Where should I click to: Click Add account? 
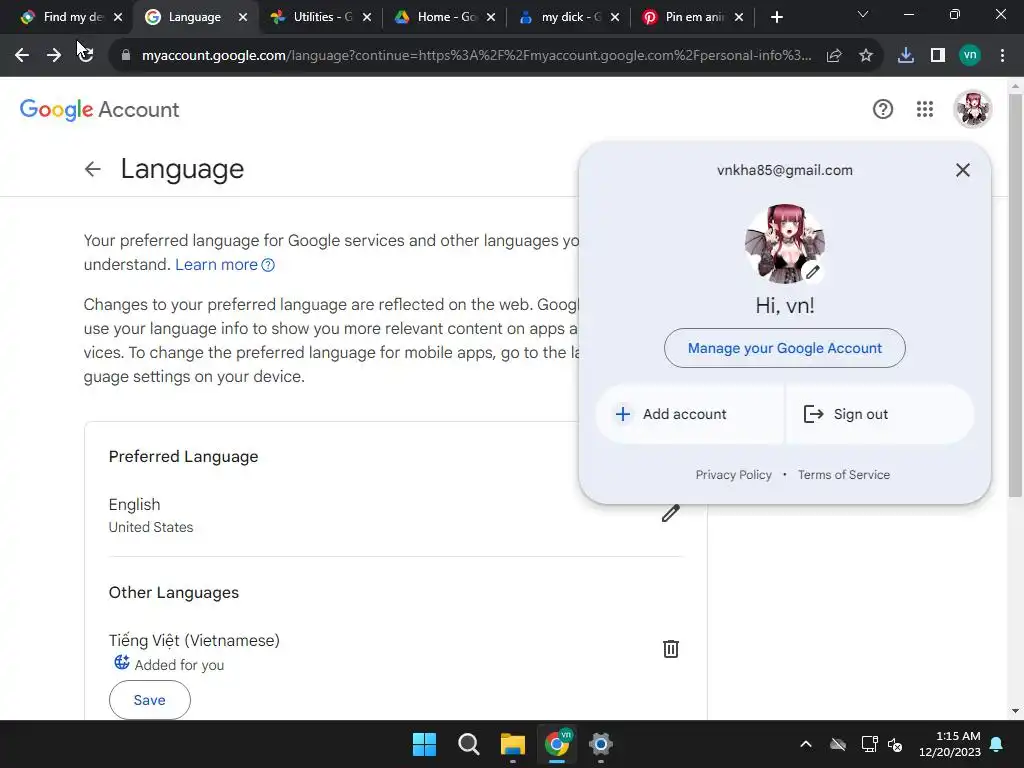pyautogui.click(x=690, y=414)
